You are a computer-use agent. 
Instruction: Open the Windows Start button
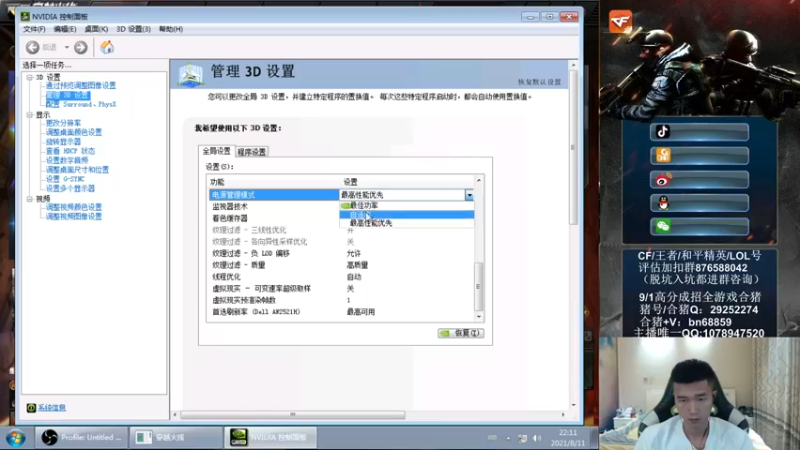pos(15,438)
